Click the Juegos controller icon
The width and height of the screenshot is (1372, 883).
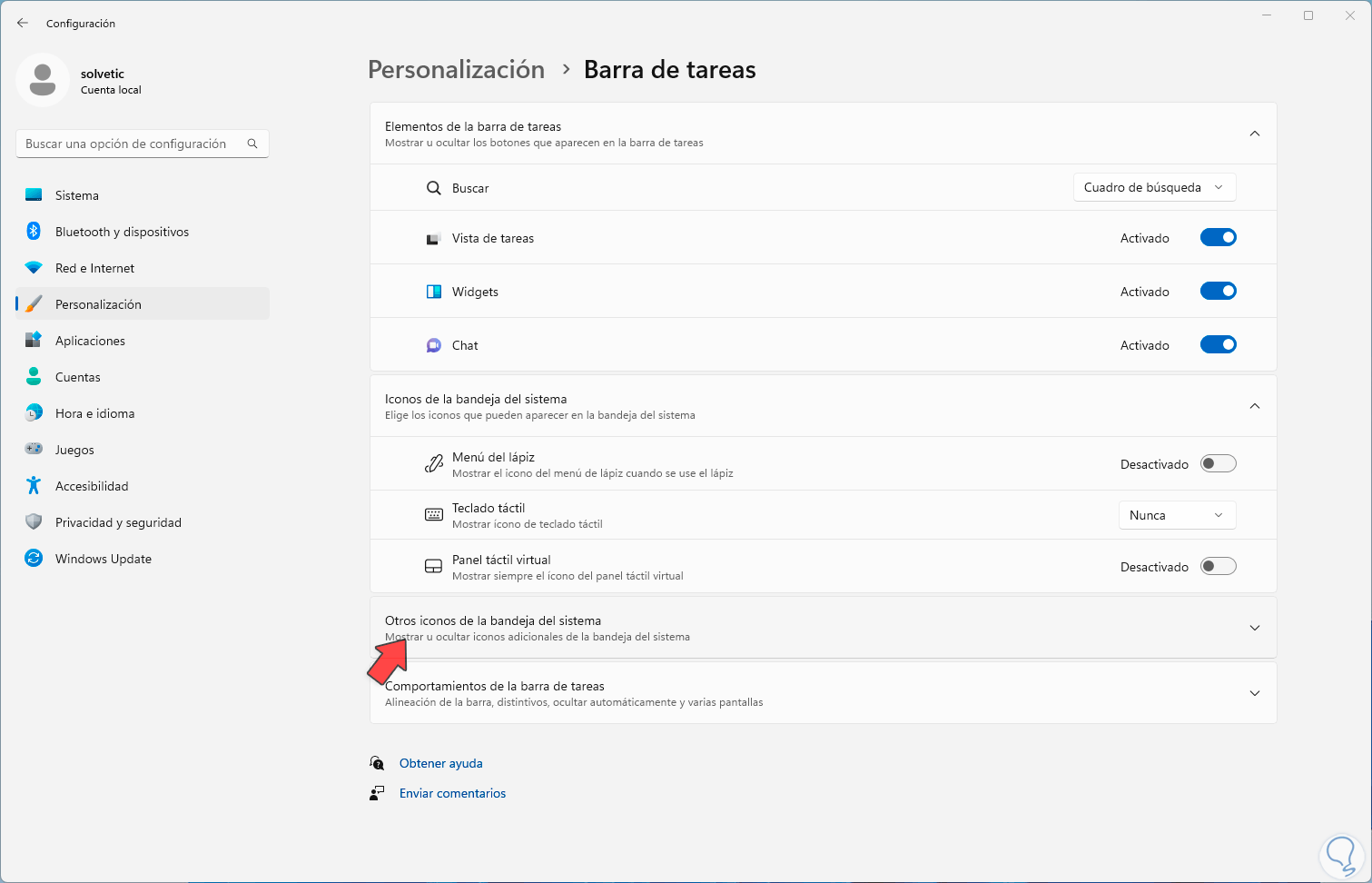34,450
